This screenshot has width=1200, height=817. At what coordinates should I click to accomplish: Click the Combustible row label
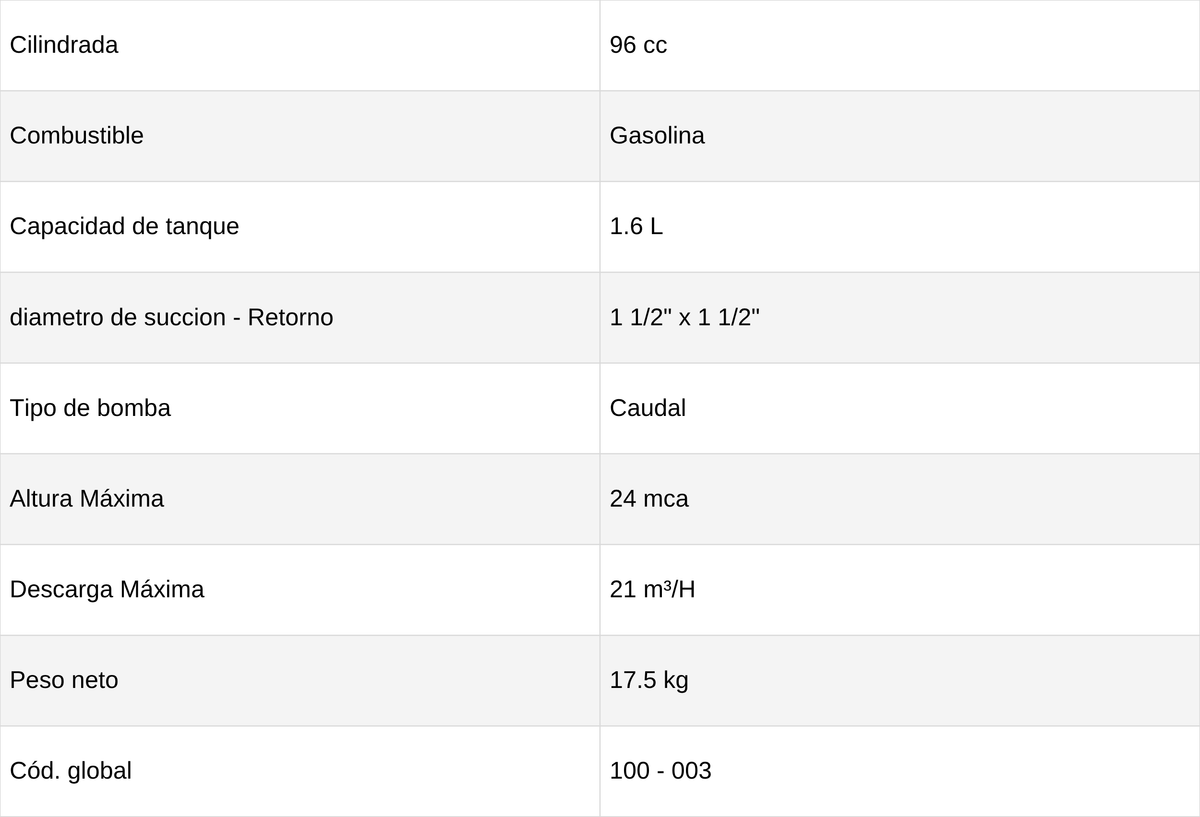pyautogui.click(x=76, y=136)
